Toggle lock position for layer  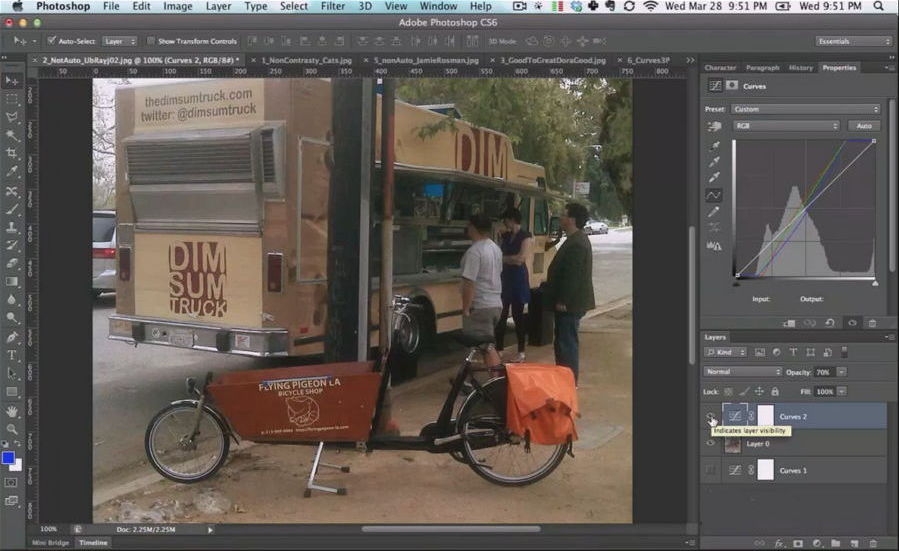click(x=759, y=392)
